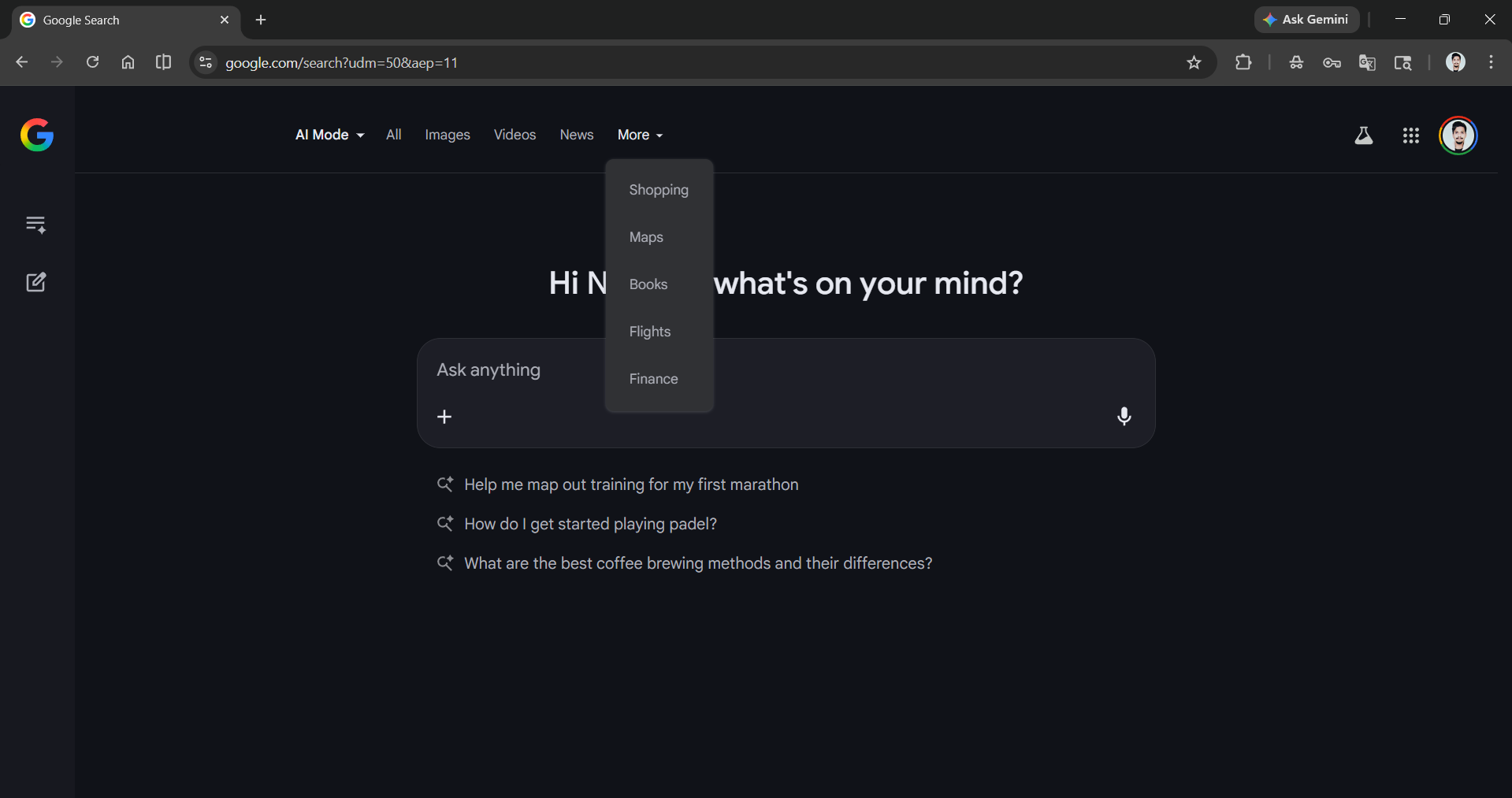Reload the current page
Screen dimensions: 1512x798
(x=92, y=62)
